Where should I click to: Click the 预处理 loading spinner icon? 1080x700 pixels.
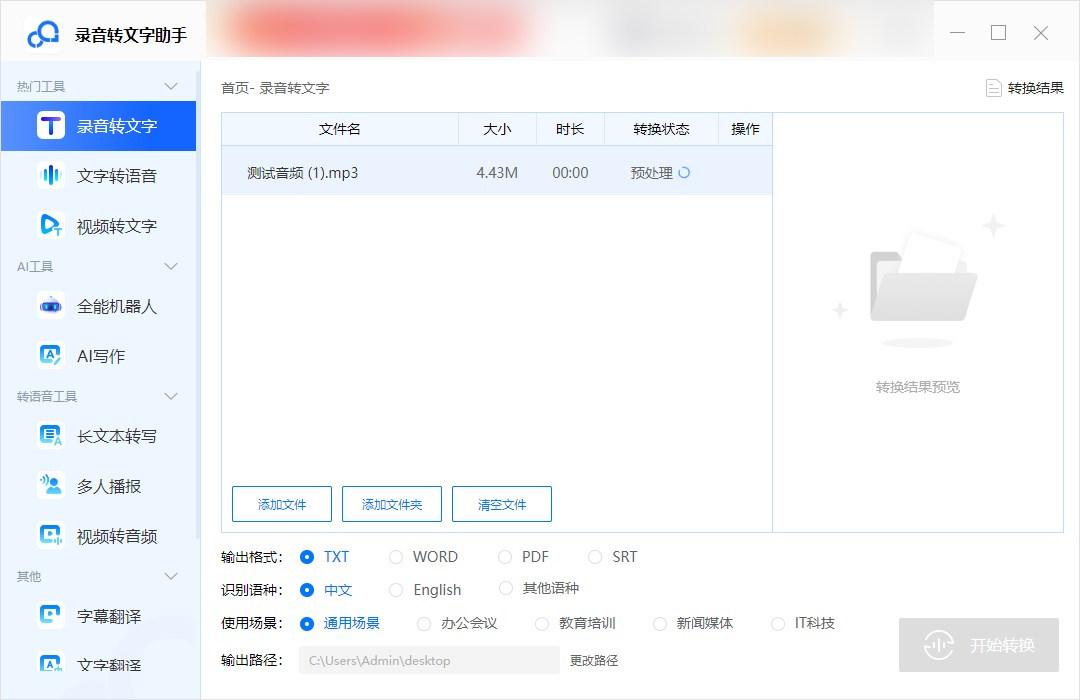tap(684, 173)
